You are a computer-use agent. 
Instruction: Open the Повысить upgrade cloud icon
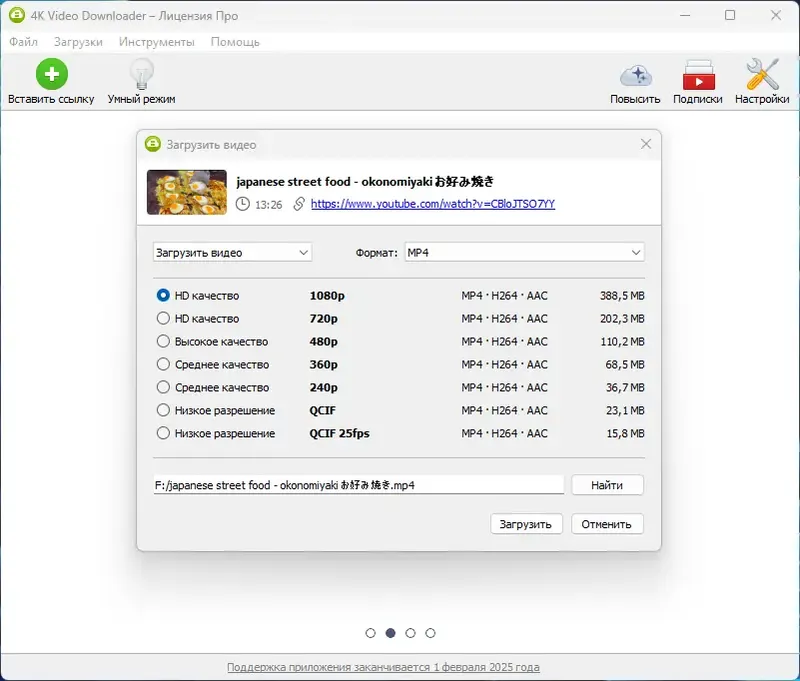click(x=635, y=76)
